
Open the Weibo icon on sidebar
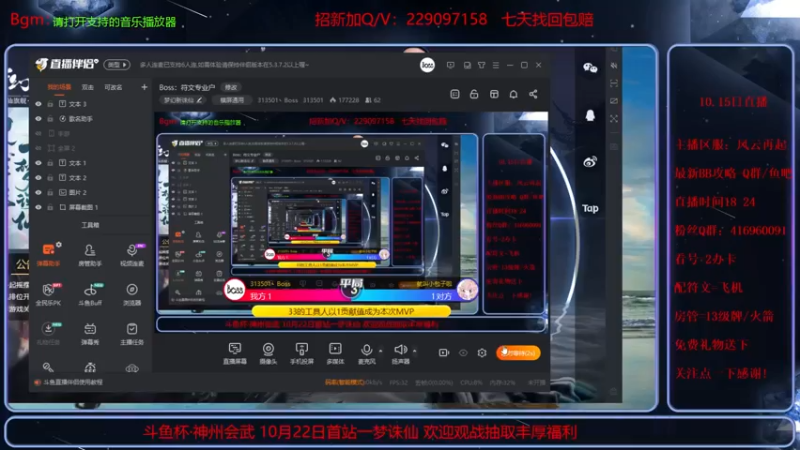tap(590, 162)
